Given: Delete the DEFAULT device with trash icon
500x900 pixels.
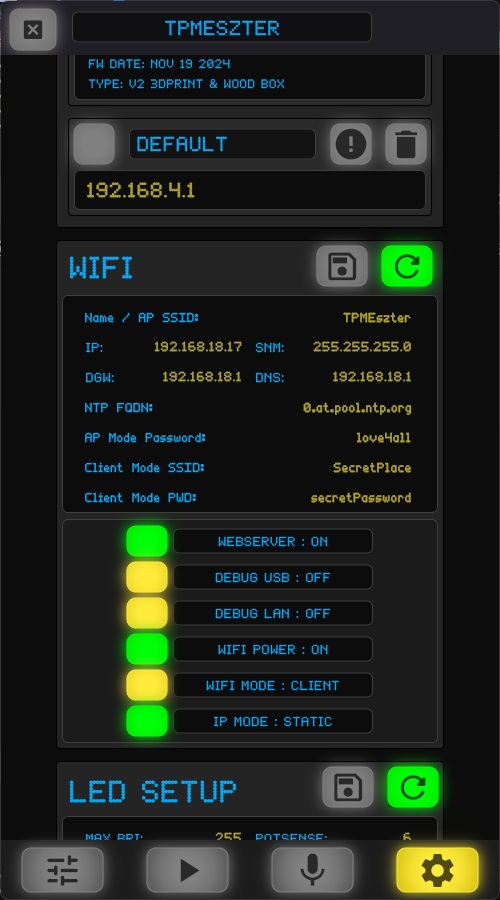Looking at the screenshot, I should [x=406, y=144].
